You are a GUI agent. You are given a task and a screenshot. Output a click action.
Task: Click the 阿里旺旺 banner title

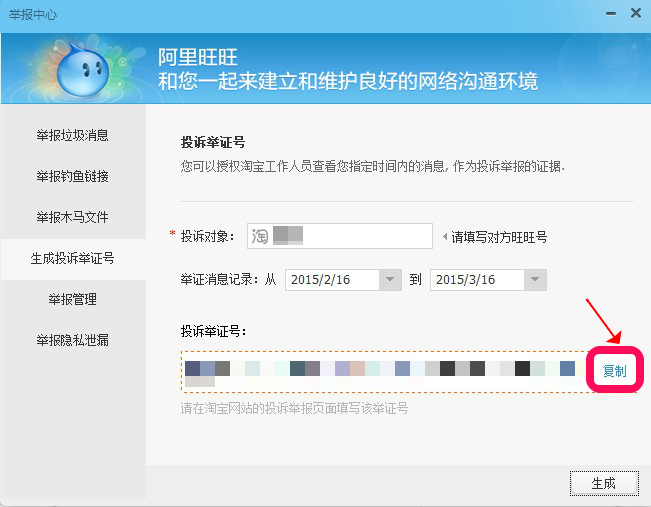coord(198,57)
